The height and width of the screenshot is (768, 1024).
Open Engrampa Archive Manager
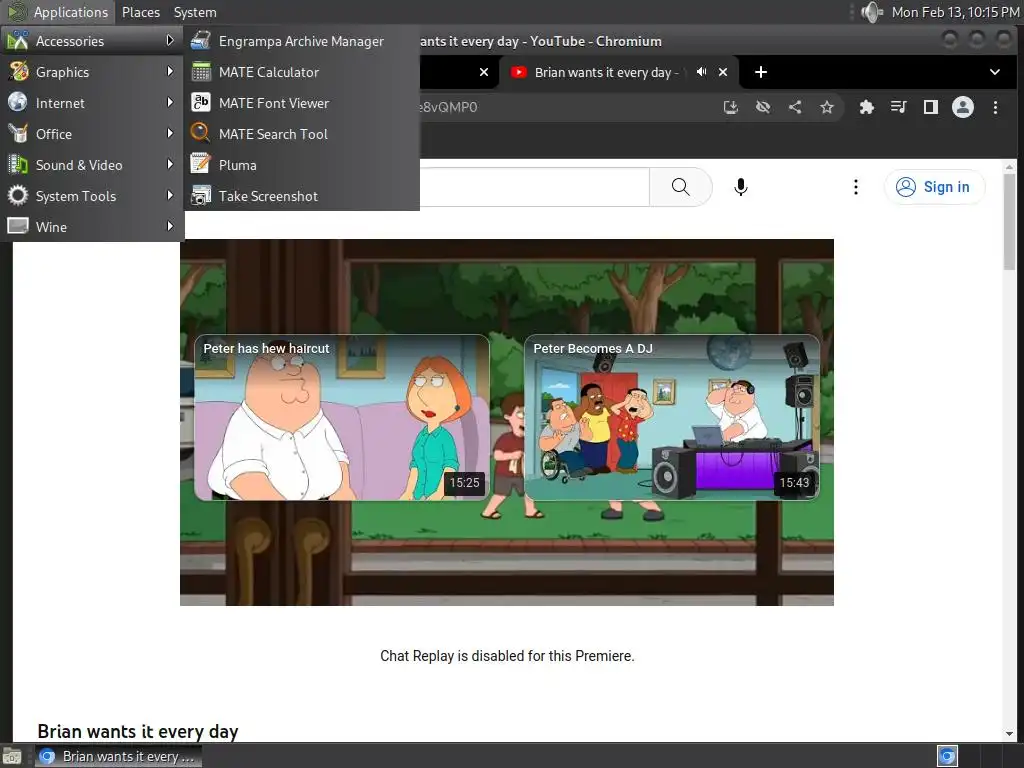point(302,41)
